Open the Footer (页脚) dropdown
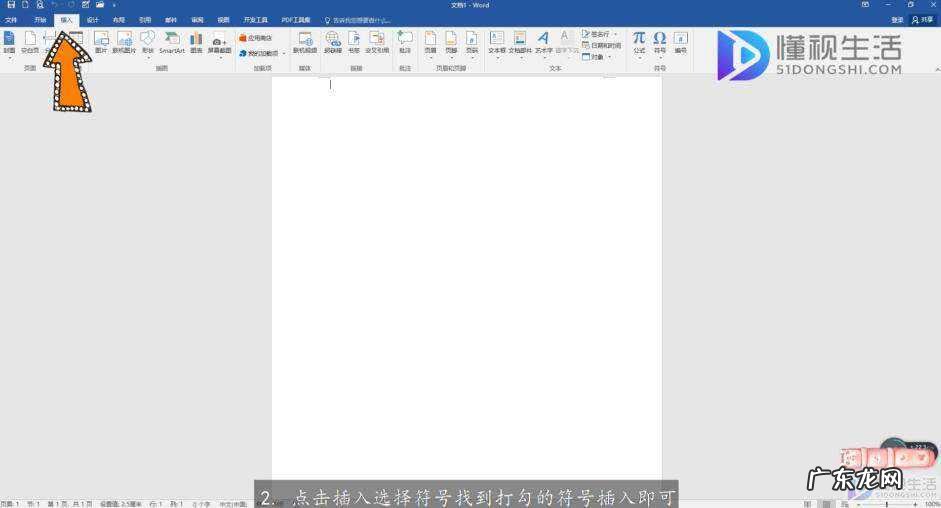Screen dimensions: 941x508 pyautogui.click(x=451, y=44)
